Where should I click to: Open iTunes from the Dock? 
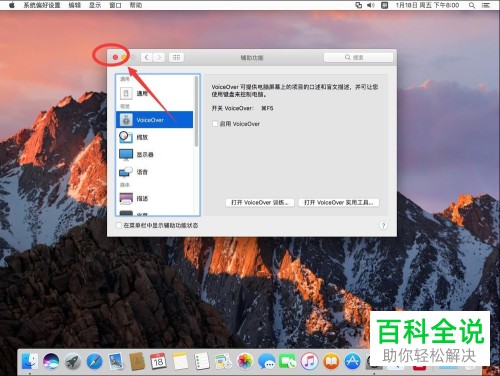[x=309, y=361]
